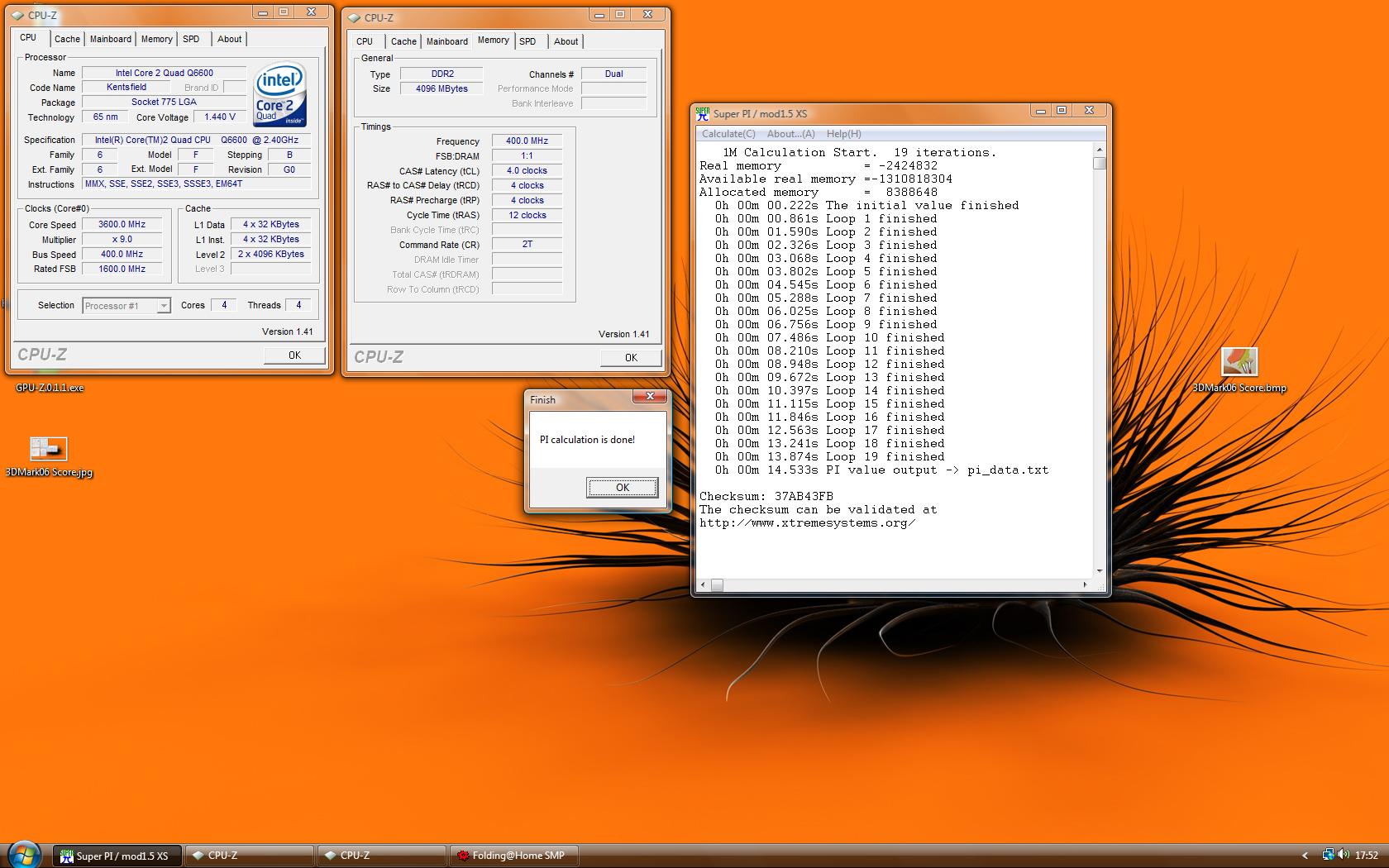Click the Super PI title bar icon

[x=703, y=113]
